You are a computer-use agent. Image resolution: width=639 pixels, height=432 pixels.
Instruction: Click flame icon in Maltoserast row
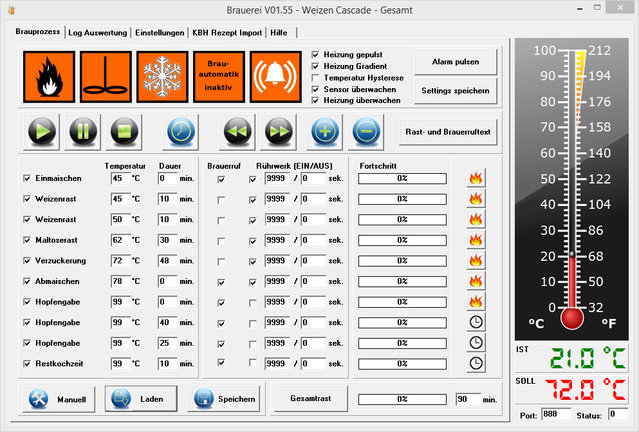point(476,240)
